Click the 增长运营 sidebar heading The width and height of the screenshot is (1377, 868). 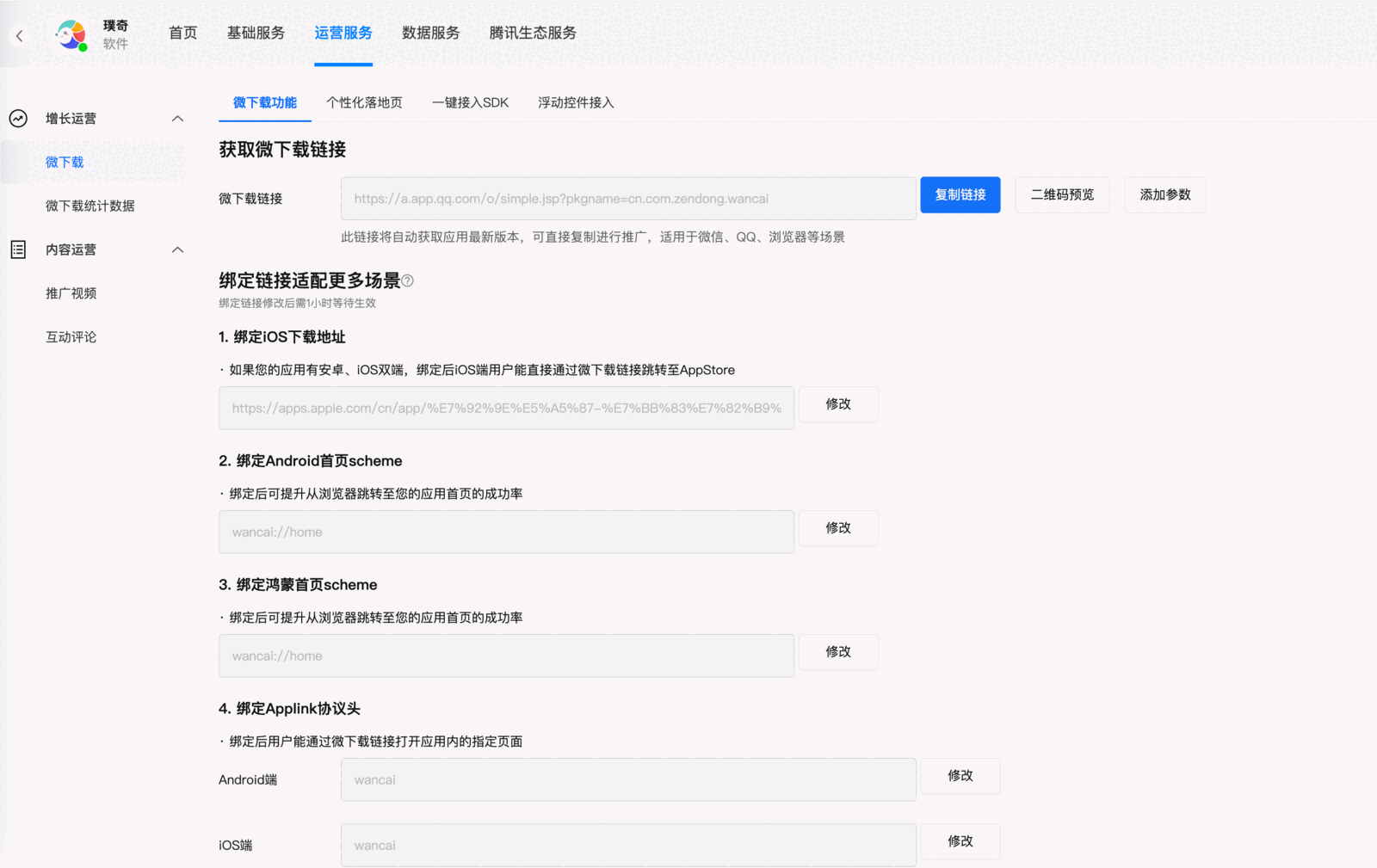[71, 119]
